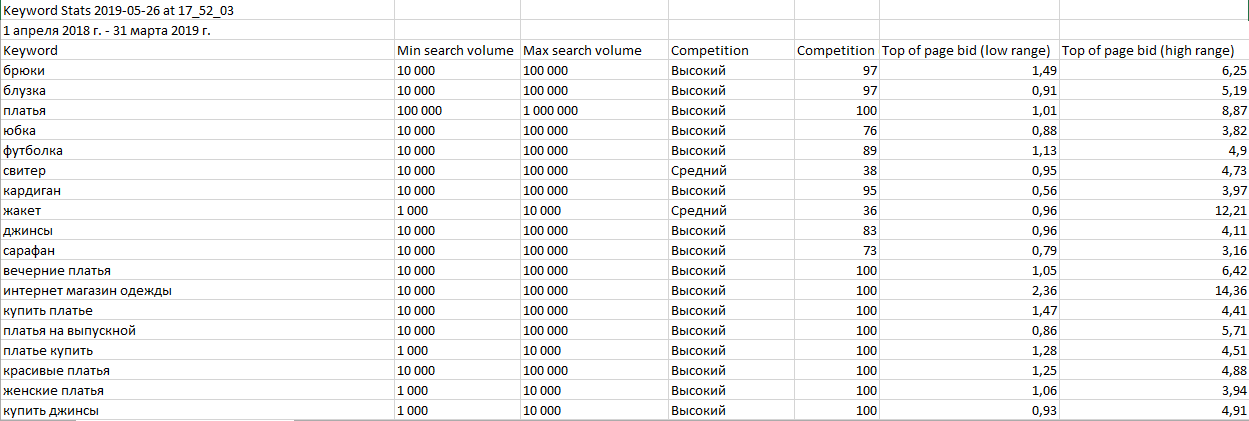Viewport: 1249px width, 421px height.
Task: Select the keyword cell жакет
Action: point(197,210)
